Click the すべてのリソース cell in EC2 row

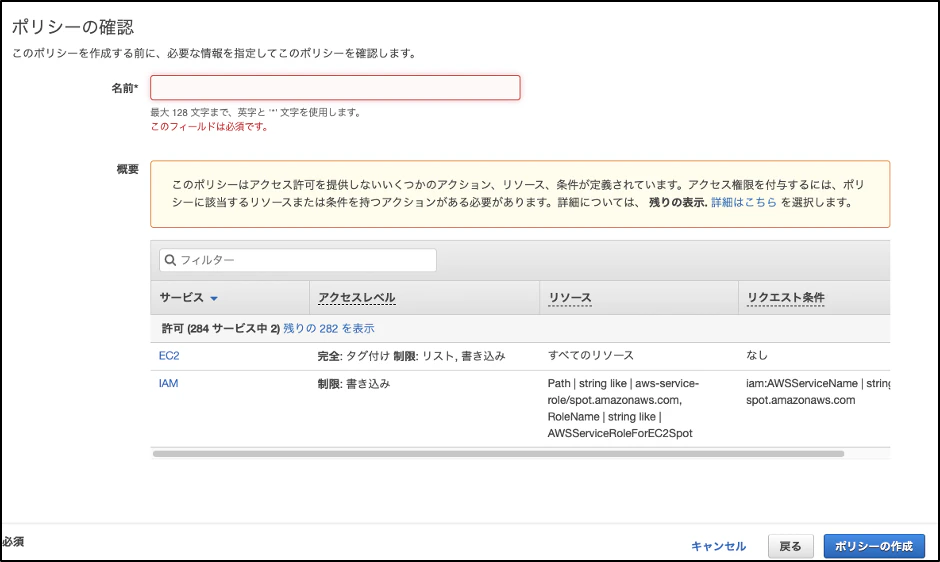(x=590, y=356)
